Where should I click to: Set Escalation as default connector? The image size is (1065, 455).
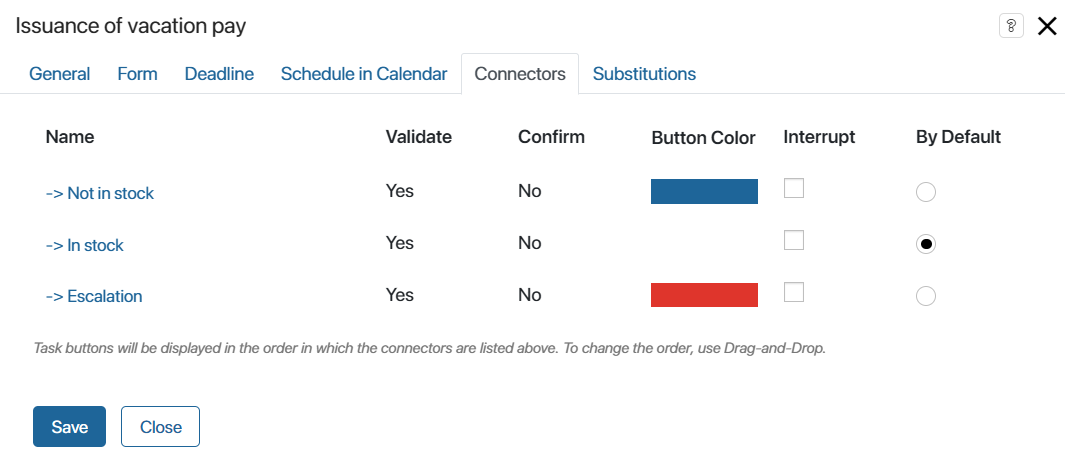pyautogui.click(x=926, y=296)
